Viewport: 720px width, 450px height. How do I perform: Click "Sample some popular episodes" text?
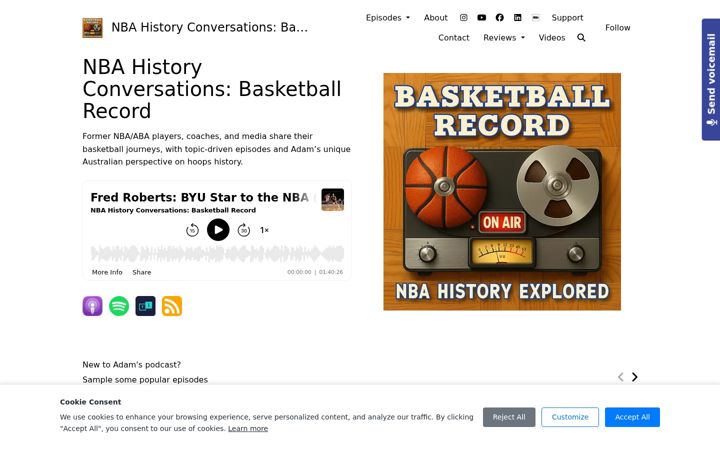(x=145, y=380)
